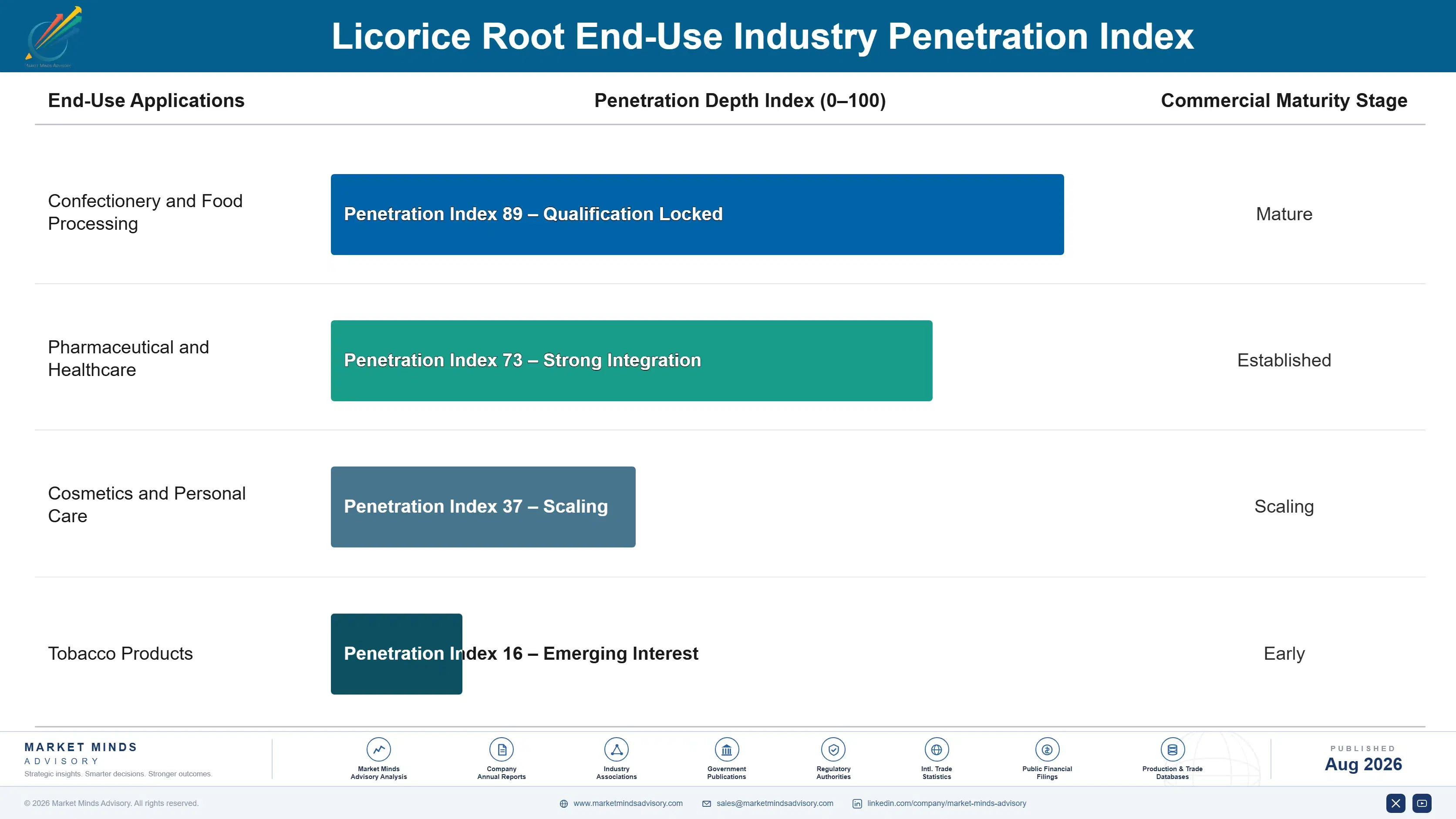
Task: Click the LinkedIn icon in the footer
Action: (x=857, y=804)
